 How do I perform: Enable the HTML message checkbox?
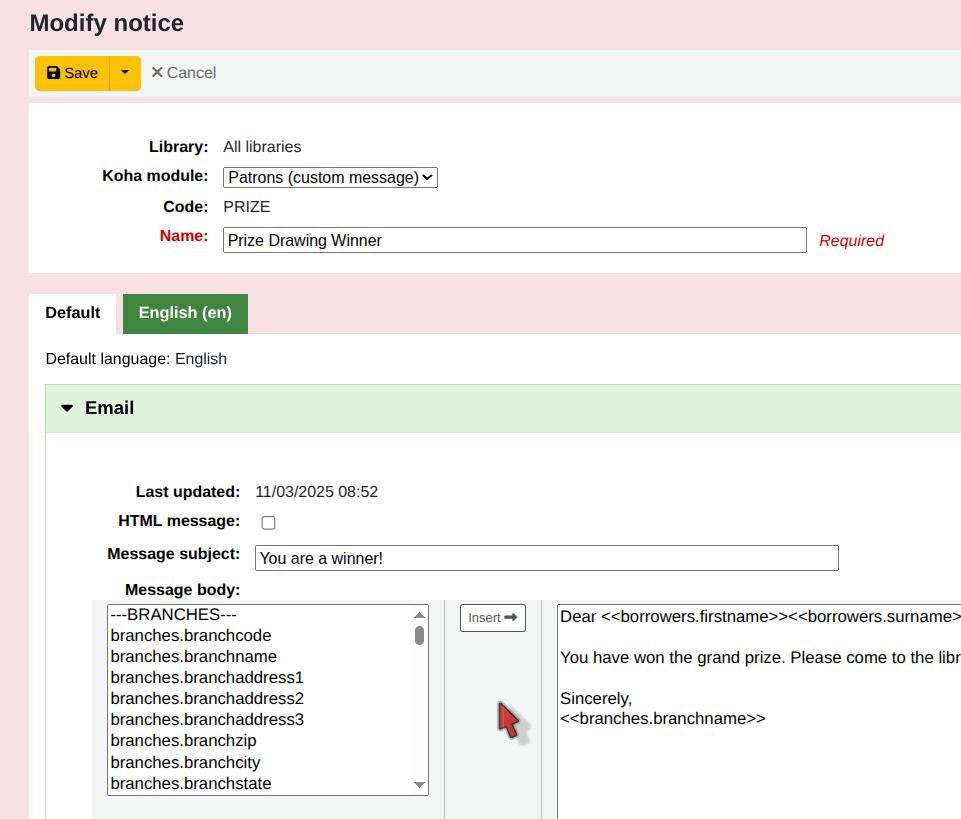click(268, 522)
